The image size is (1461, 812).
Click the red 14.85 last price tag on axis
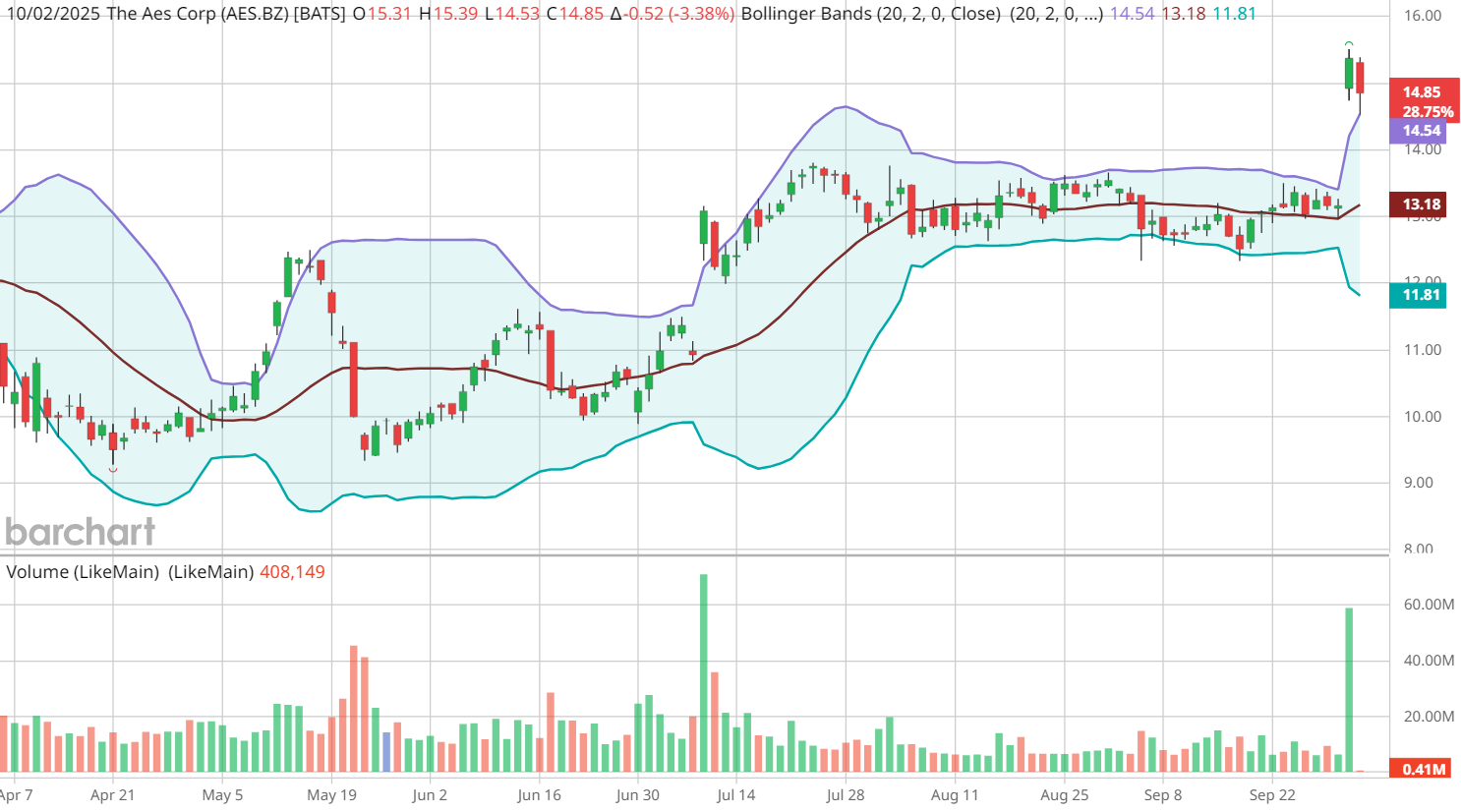(1424, 92)
